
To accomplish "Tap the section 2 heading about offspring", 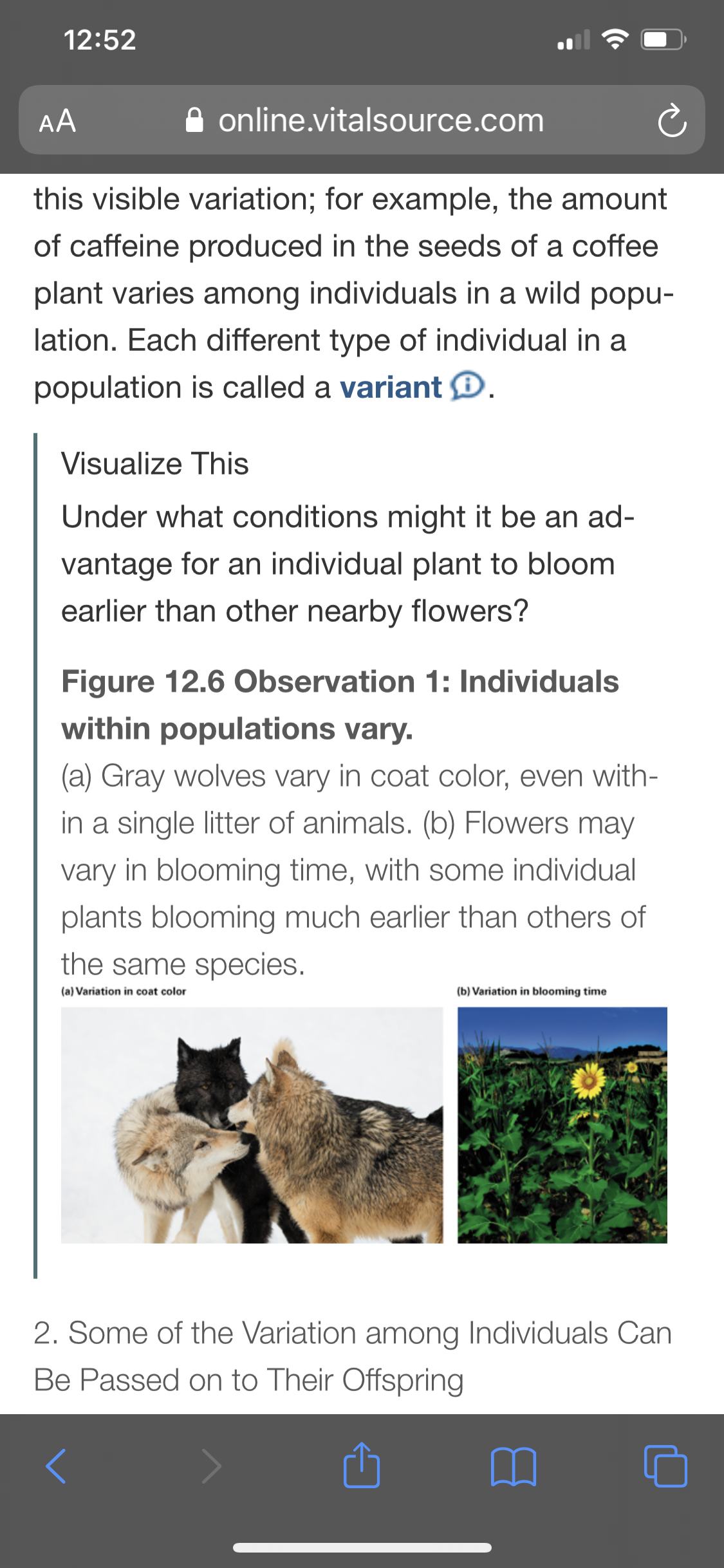I will pyautogui.click(x=353, y=1356).
